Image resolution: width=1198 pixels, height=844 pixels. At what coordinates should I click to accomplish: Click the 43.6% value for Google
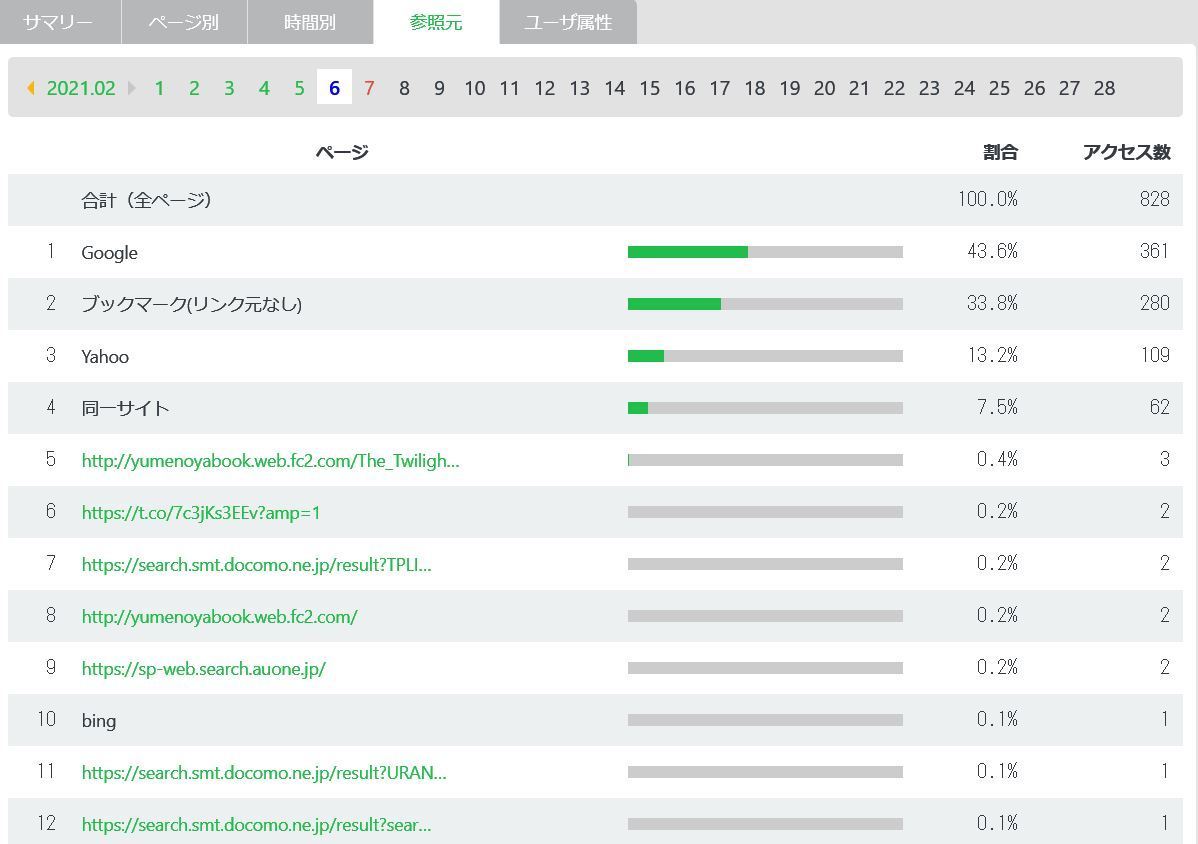(992, 251)
